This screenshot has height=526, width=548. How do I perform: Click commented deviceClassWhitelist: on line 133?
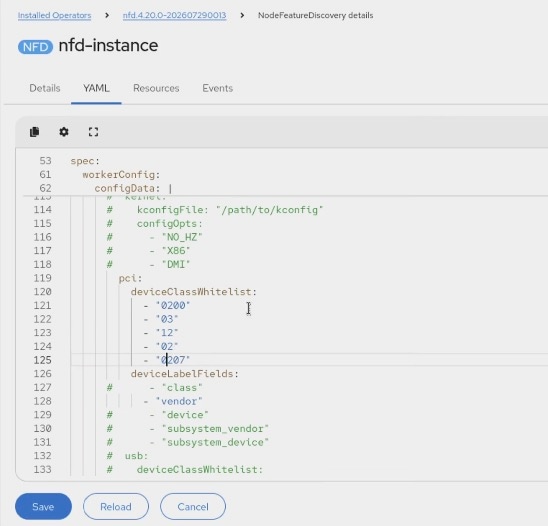point(200,469)
